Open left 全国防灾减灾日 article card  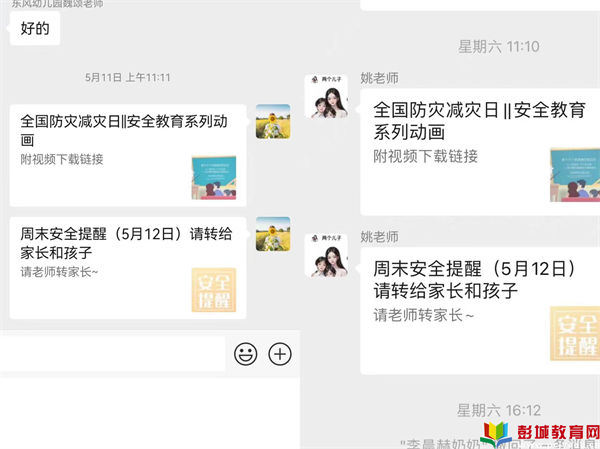pos(128,155)
